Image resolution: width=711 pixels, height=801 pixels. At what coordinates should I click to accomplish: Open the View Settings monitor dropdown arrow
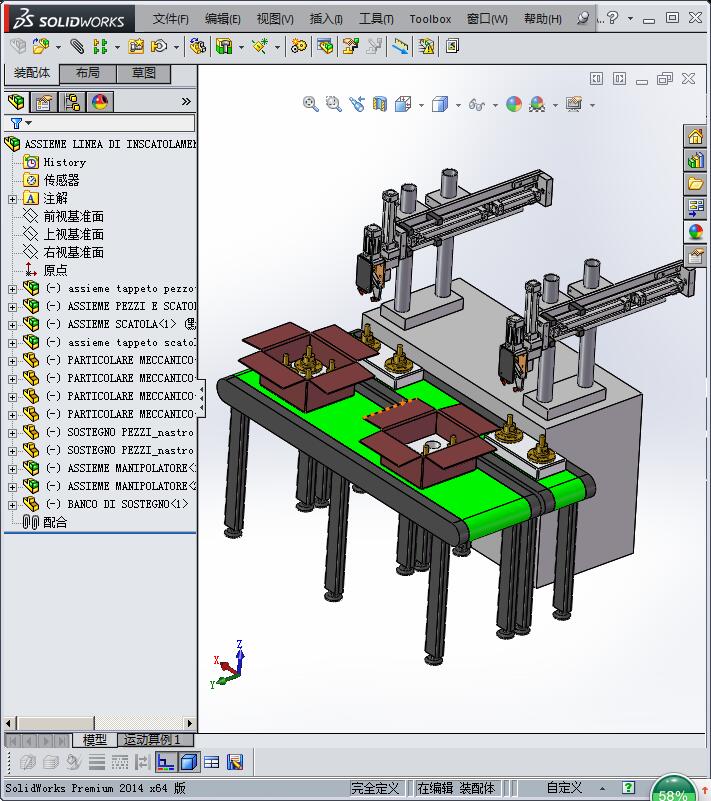click(592, 105)
